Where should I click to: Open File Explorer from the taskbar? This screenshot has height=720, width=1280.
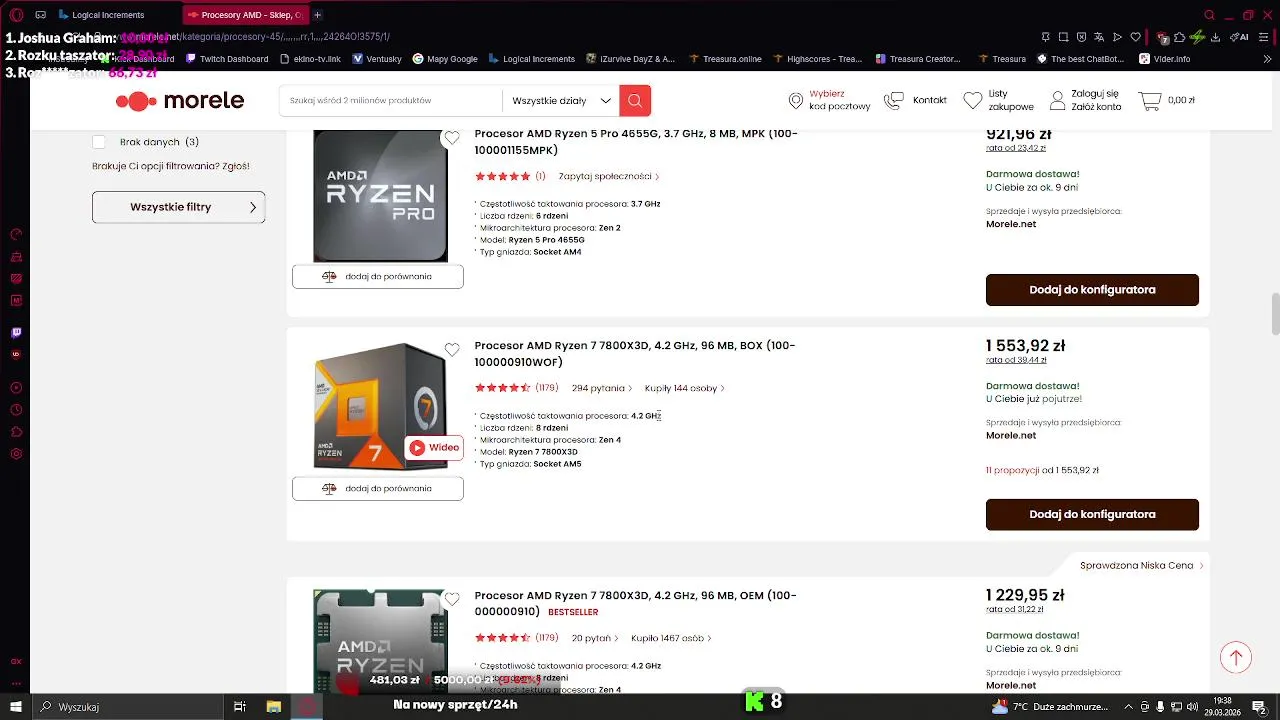coord(273,707)
